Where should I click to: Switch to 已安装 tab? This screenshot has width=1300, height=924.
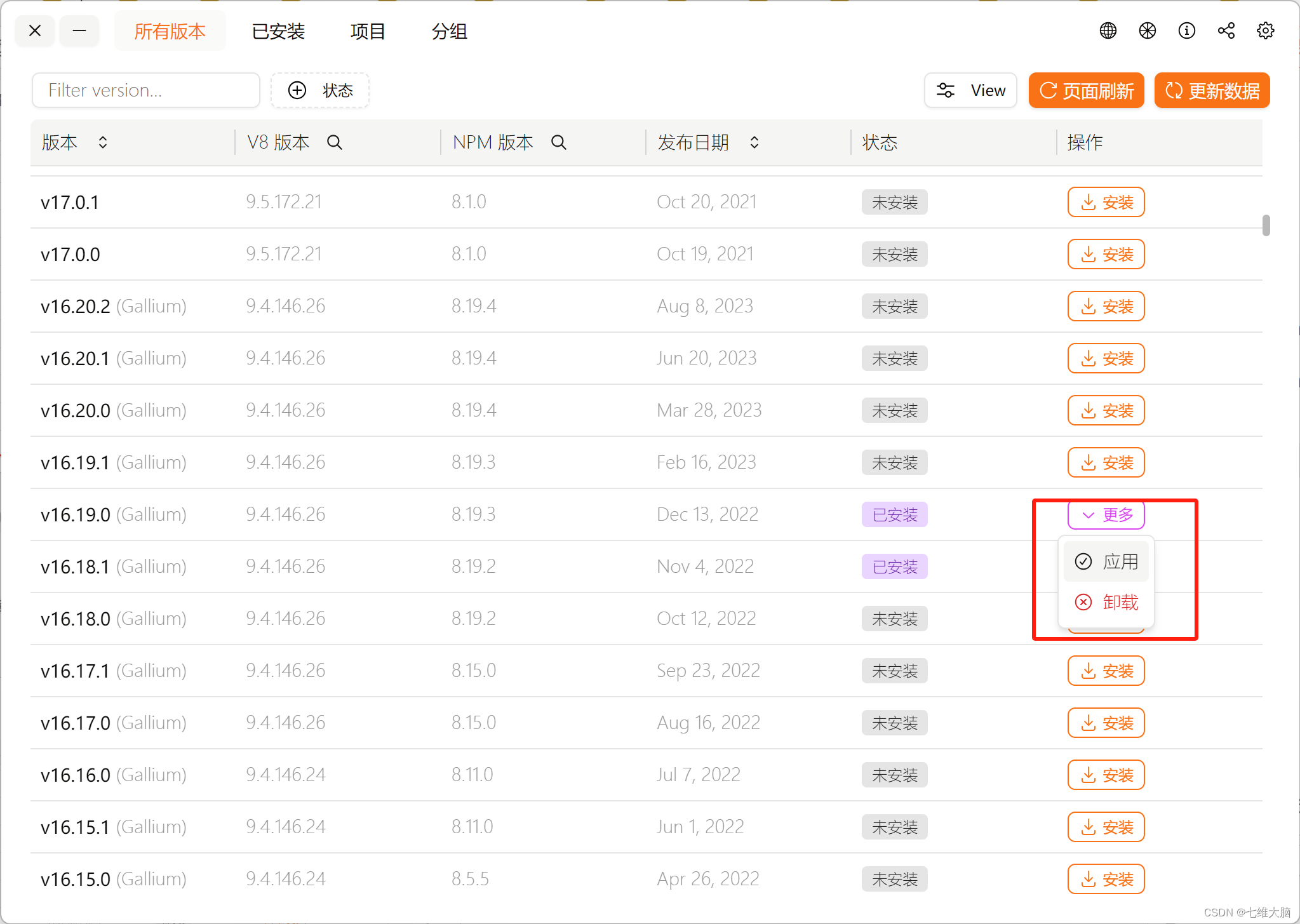coord(278,31)
